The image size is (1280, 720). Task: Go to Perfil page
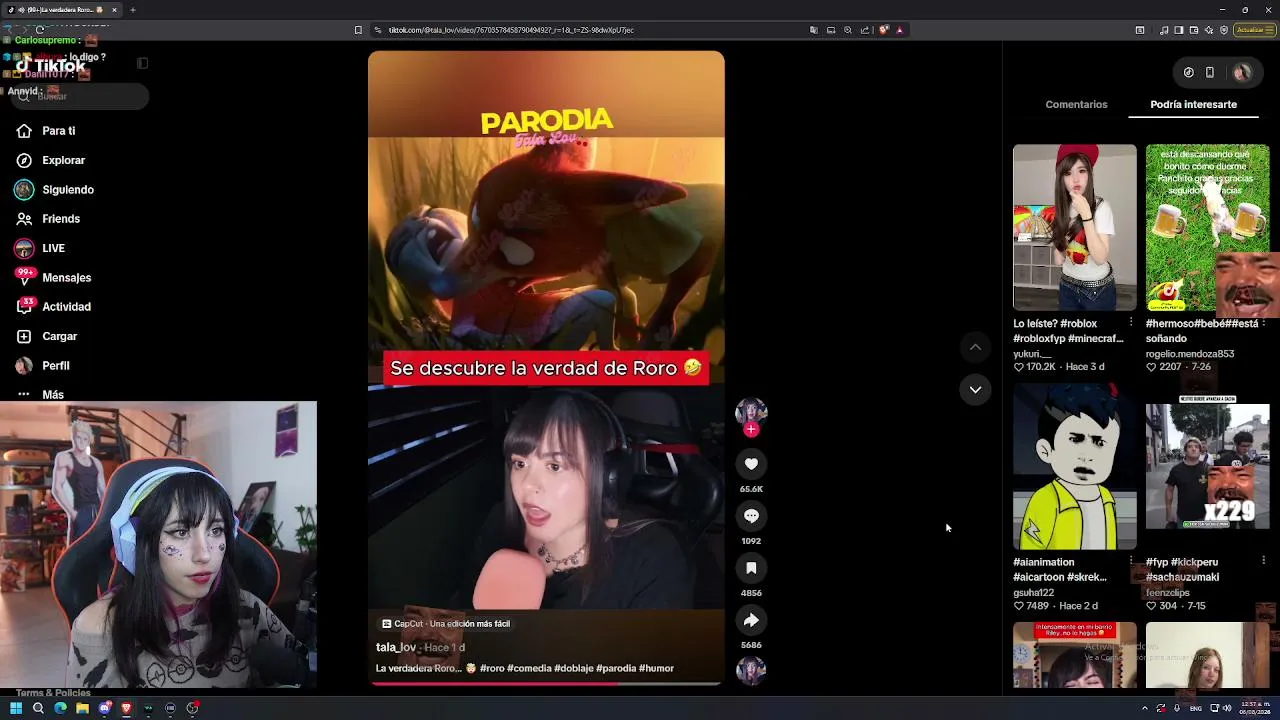55,366
